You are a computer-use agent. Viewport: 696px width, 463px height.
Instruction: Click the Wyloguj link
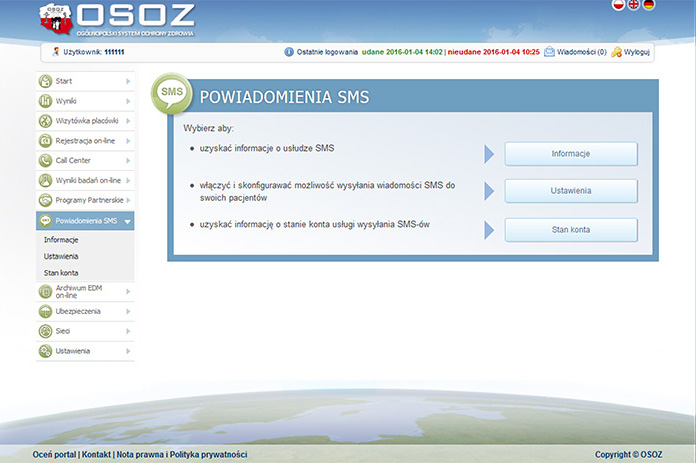pyautogui.click(x=637, y=52)
